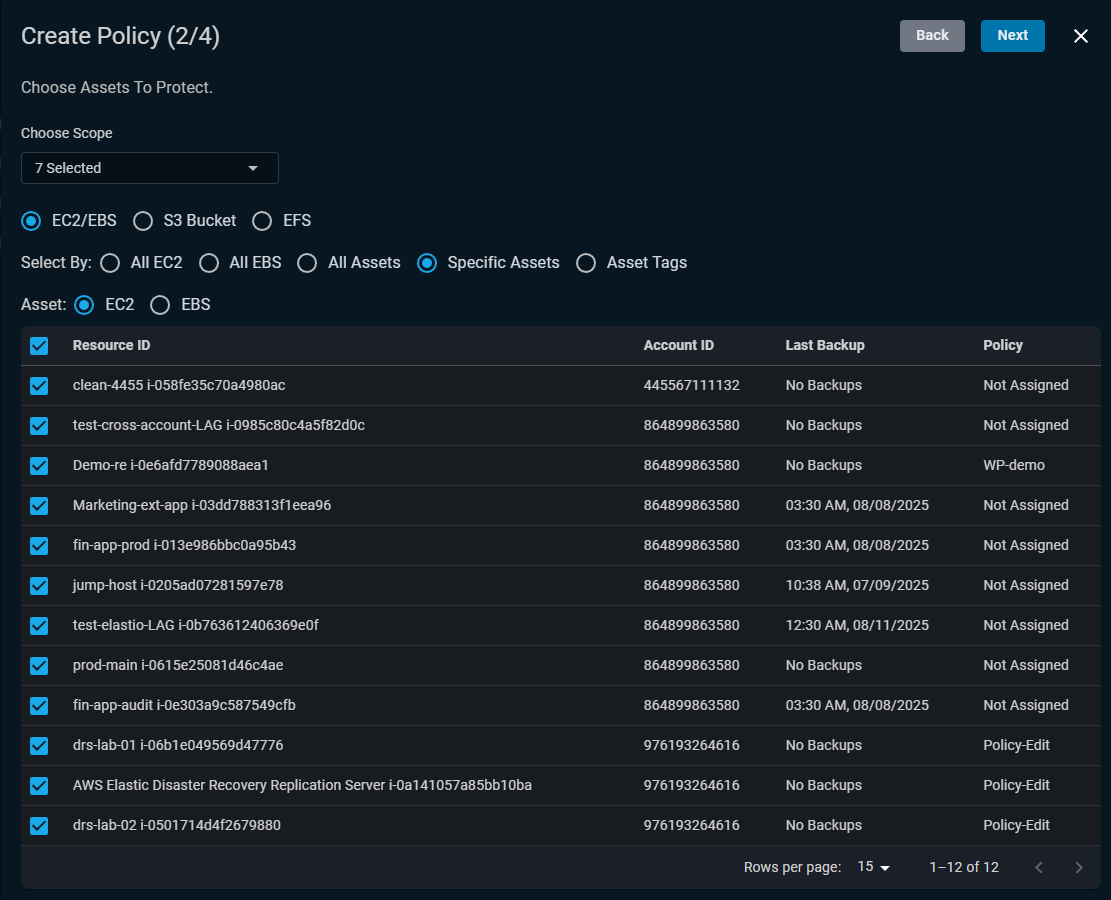
Task: Close the Create Policy dialog
Action: (1081, 35)
